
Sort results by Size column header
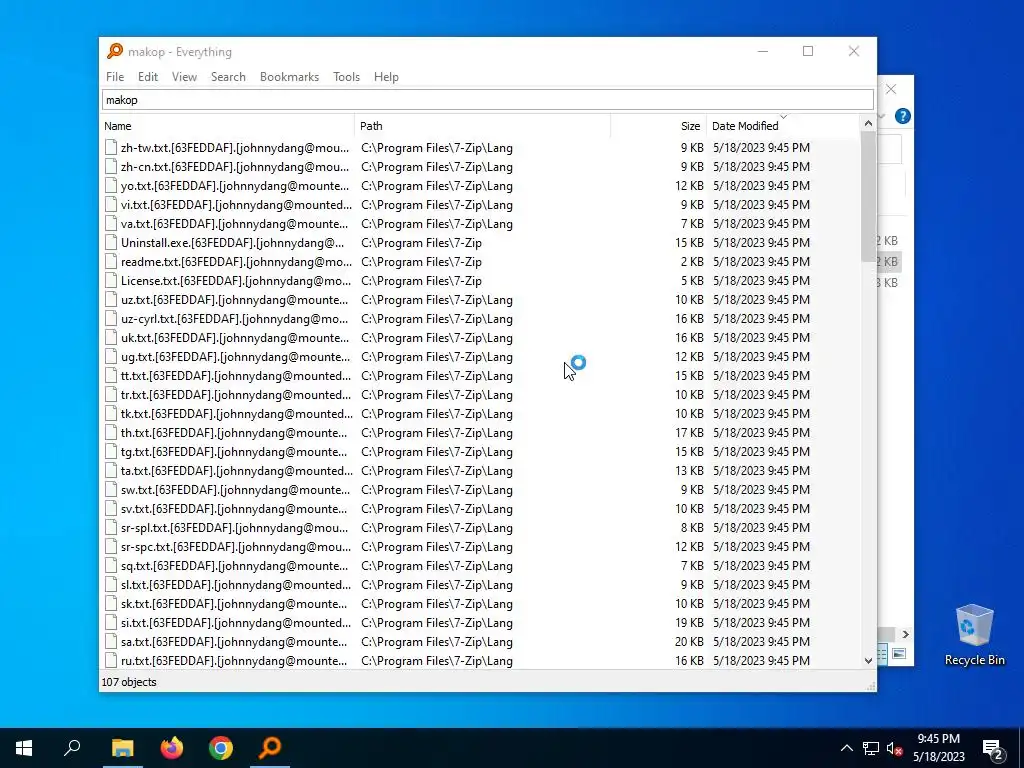point(658,126)
